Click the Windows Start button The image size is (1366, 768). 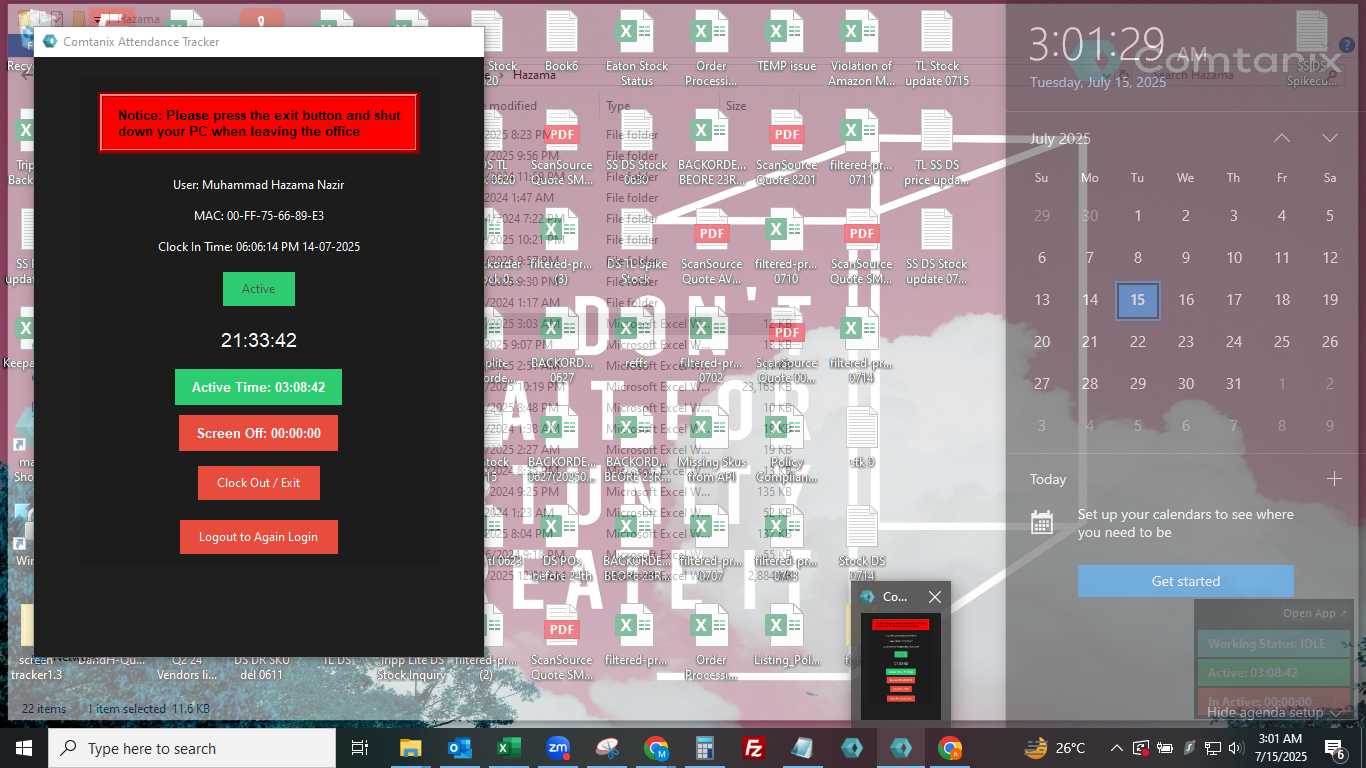[24, 748]
